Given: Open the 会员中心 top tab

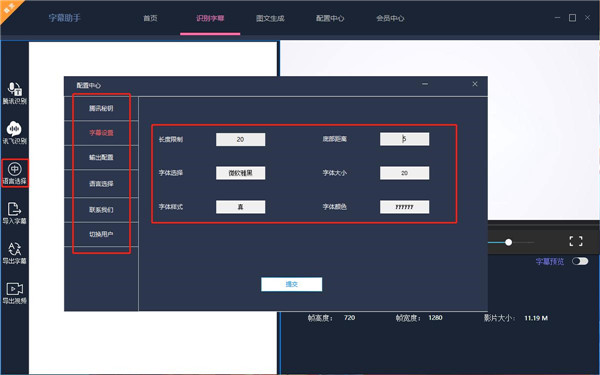Looking at the screenshot, I should pyautogui.click(x=390, y=18).
